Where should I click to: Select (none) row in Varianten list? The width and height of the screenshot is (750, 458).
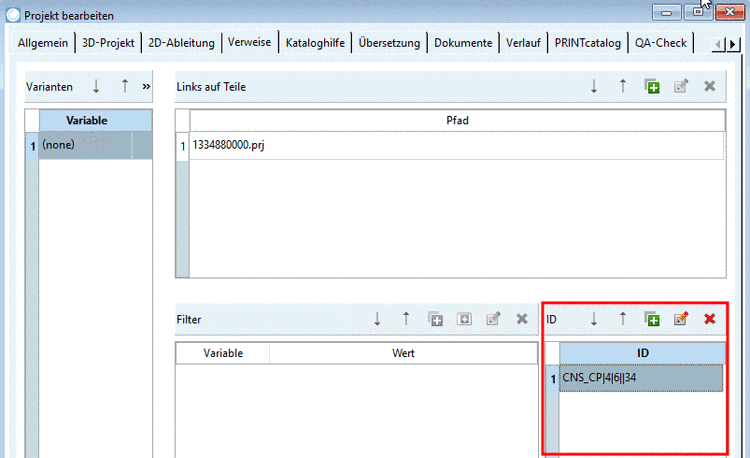96,145
